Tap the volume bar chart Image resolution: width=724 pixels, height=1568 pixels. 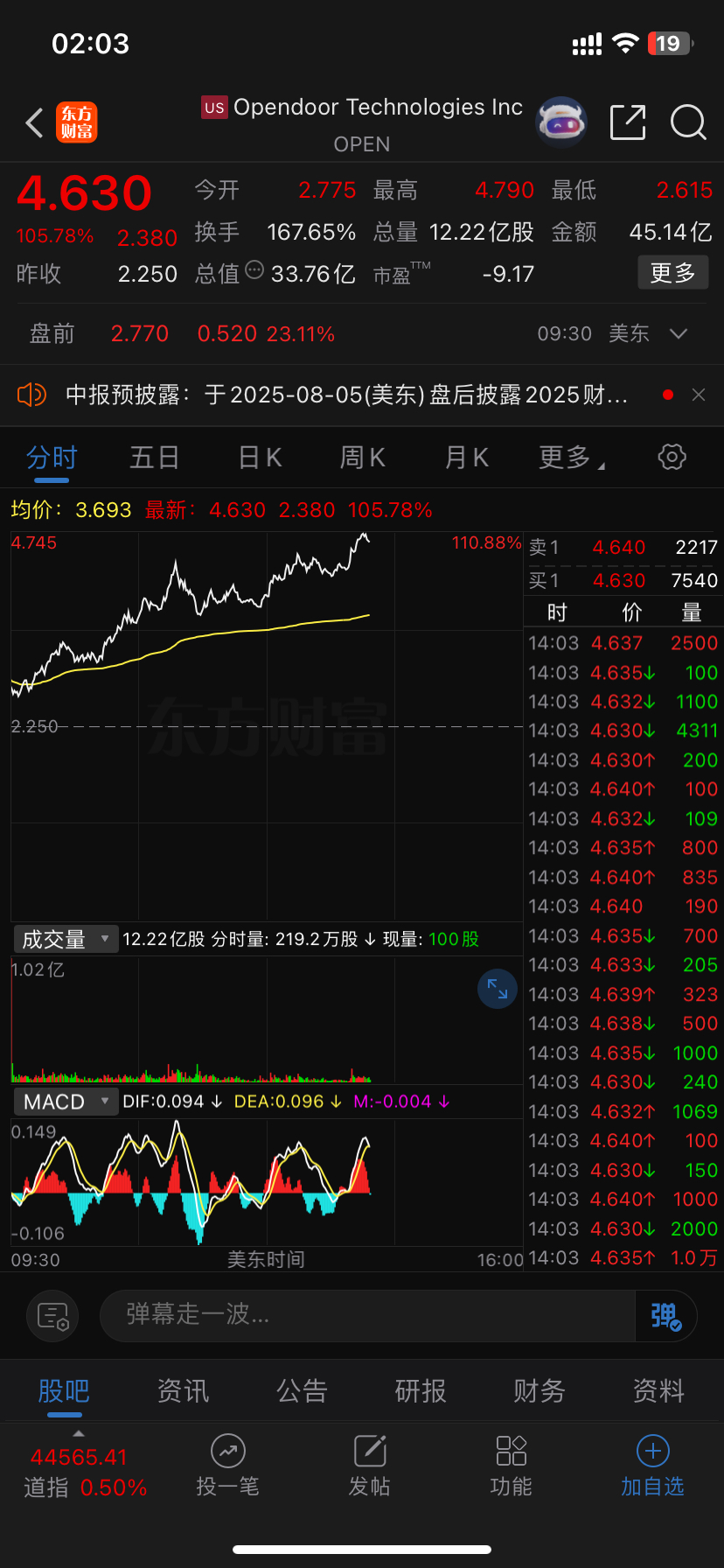pyautogui.click(x=267, y=1019)
